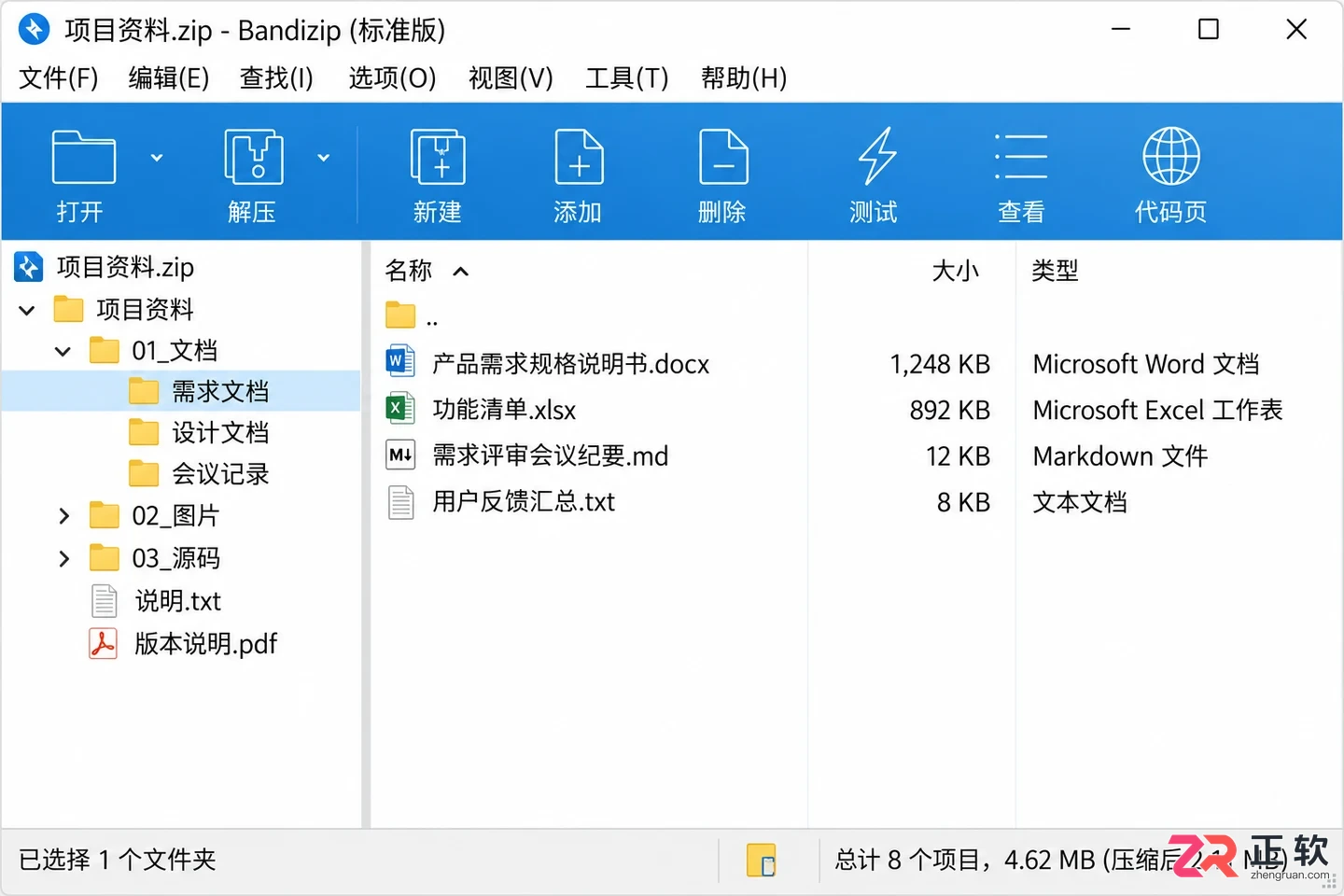
Task: Select the 设计文档 folder in tree
Action: pos(220,432)
